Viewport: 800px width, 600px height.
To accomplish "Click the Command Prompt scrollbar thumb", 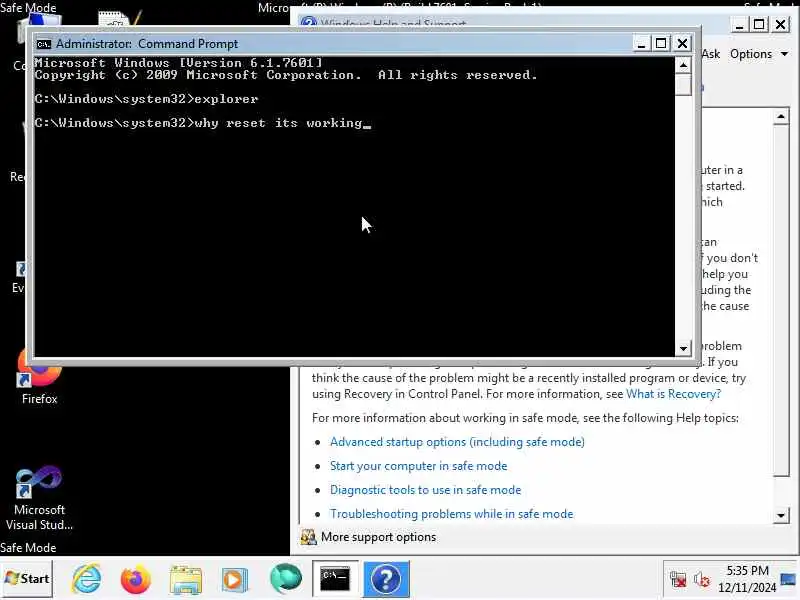I will tap(683, 84).
